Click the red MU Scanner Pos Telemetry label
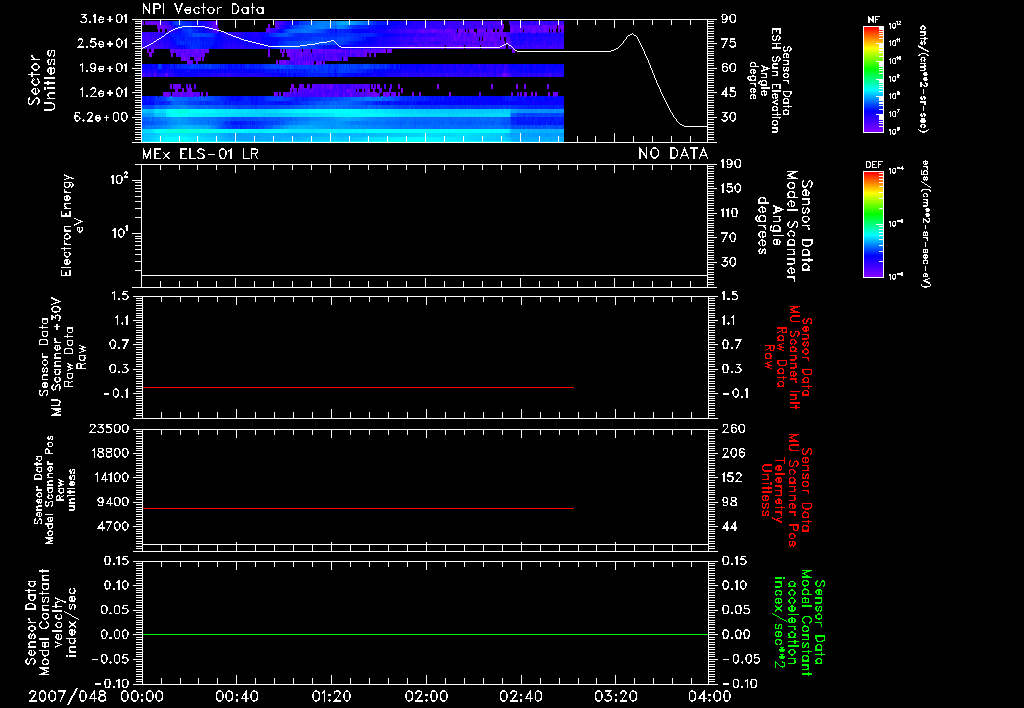1024x708 pixels. 786,490
